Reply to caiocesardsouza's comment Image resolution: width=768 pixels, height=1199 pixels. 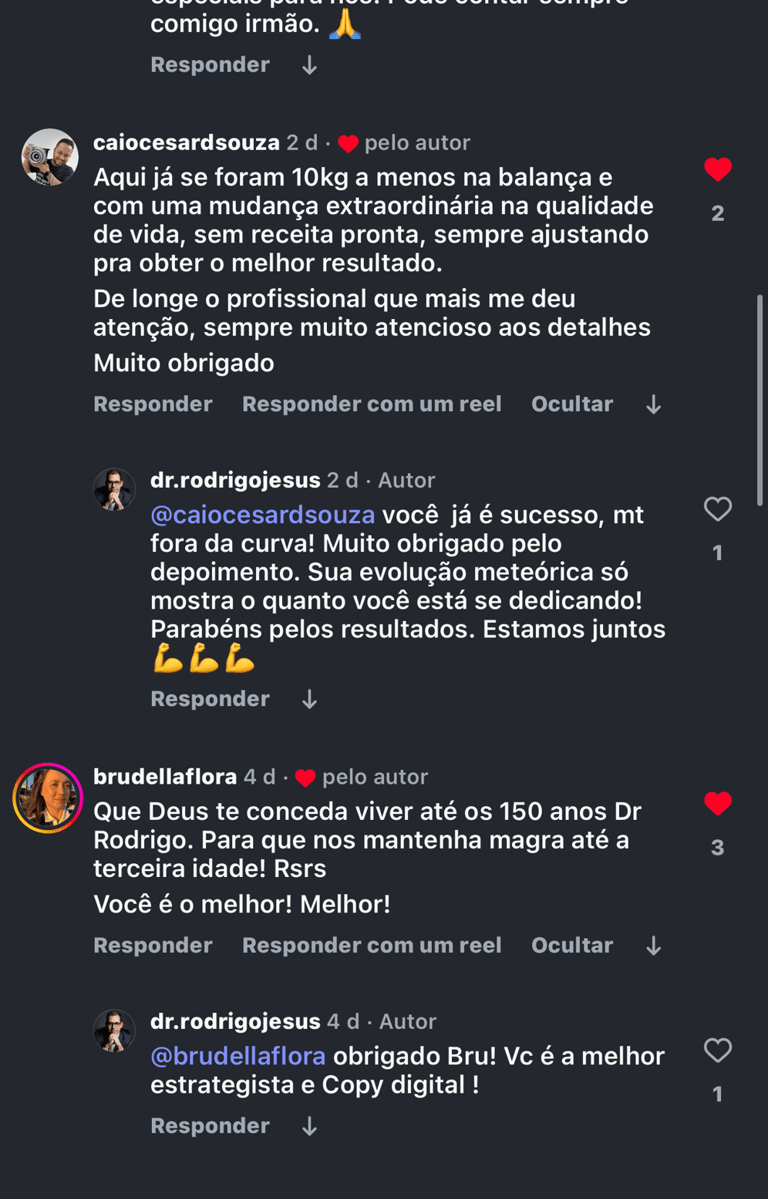pos(153,404)
